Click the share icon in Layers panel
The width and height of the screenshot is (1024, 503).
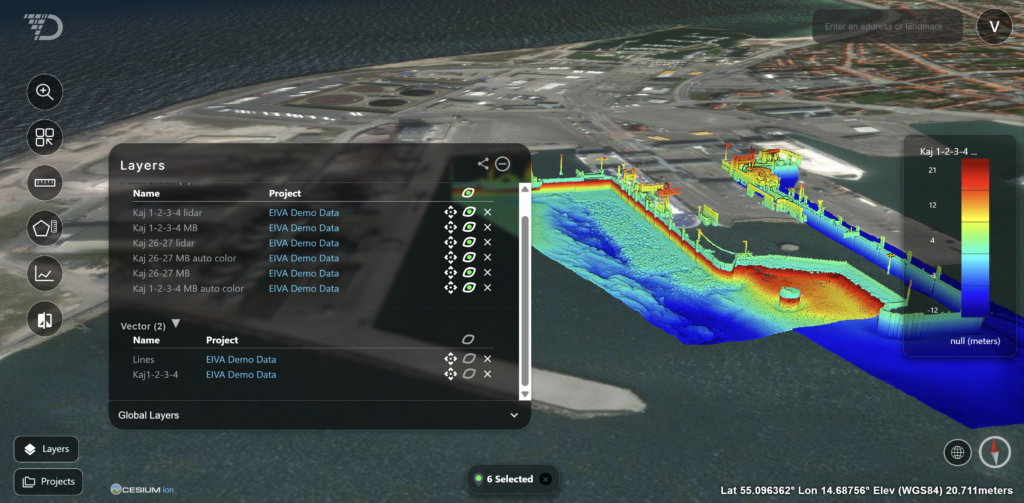click(483, 164)
